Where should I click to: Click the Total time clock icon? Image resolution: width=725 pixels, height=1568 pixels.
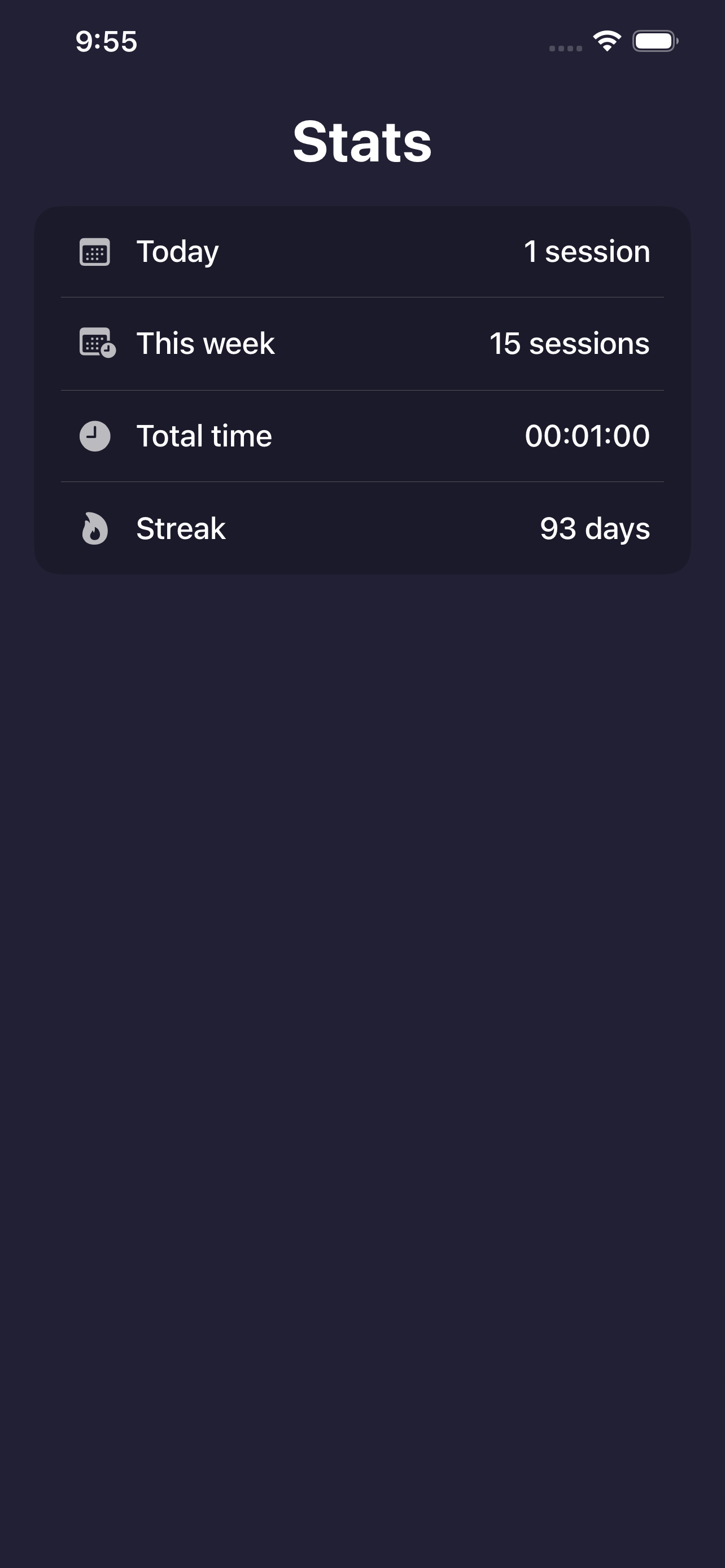95,436
